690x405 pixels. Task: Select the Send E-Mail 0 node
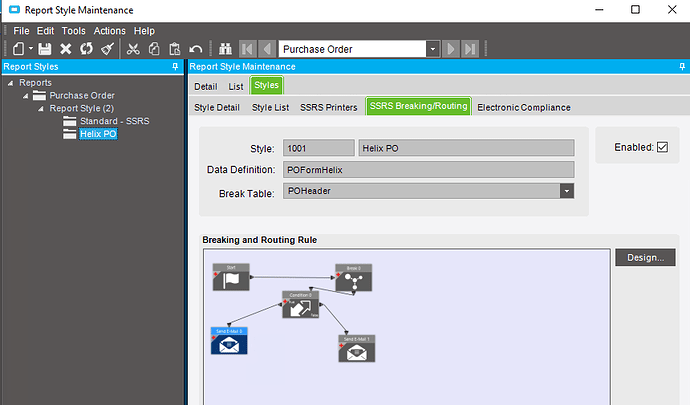[229, 341]
